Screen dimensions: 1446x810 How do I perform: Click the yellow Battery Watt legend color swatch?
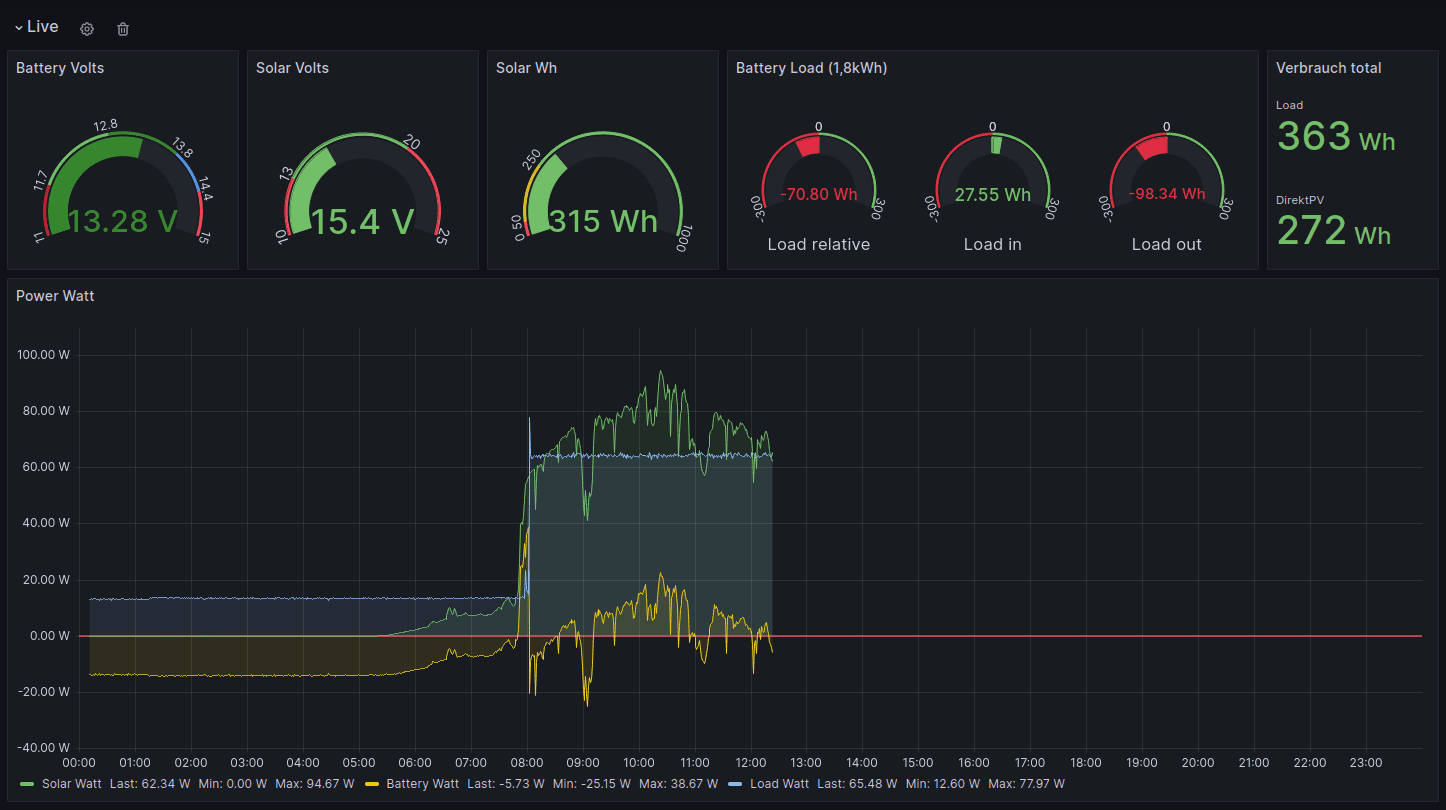click(x=372, y=784)
